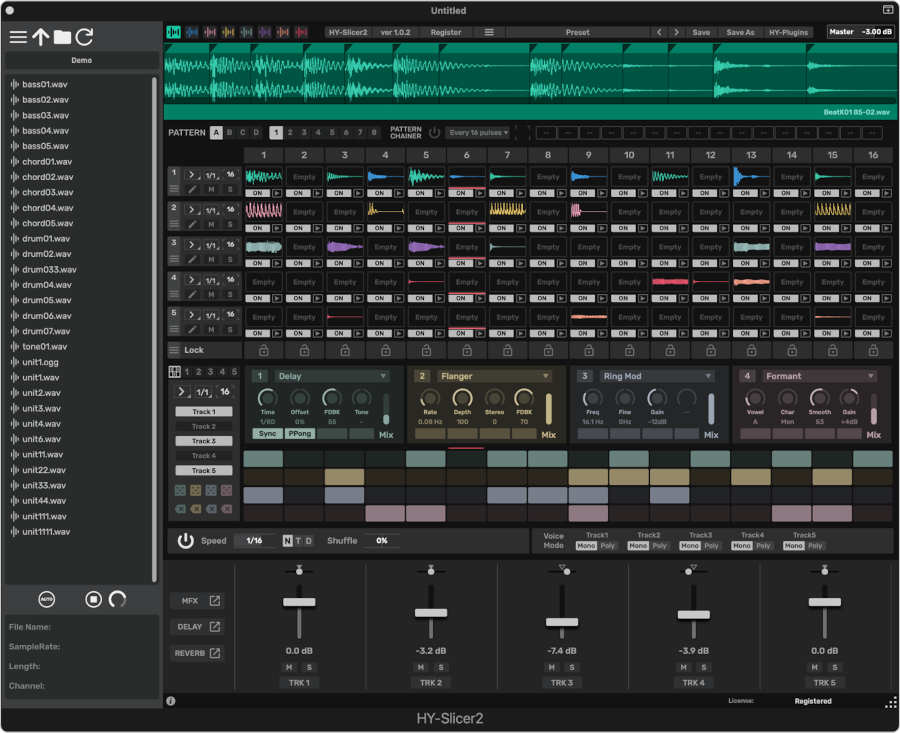Click the Register button in the toolbar

(446, 31)
